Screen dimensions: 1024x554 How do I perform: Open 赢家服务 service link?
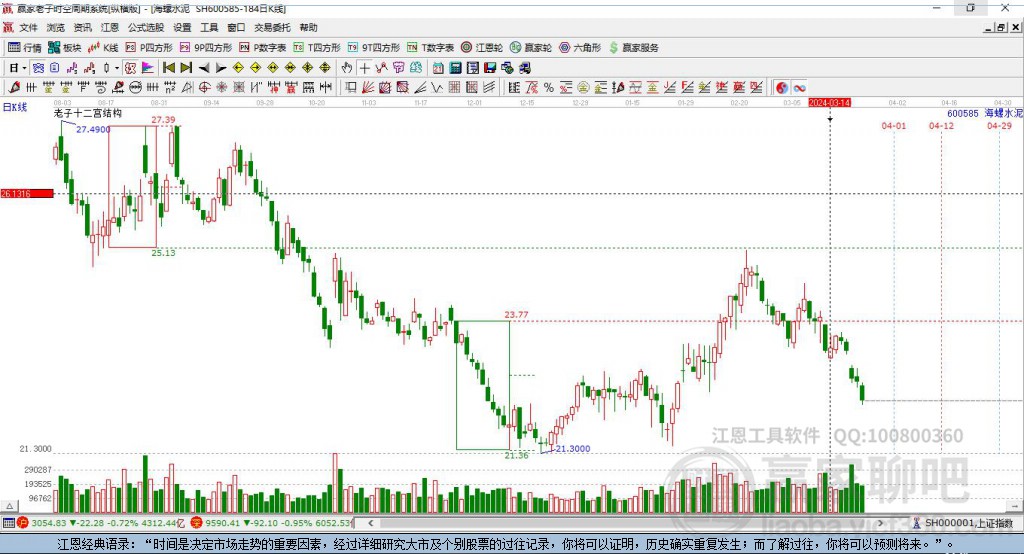633,48
